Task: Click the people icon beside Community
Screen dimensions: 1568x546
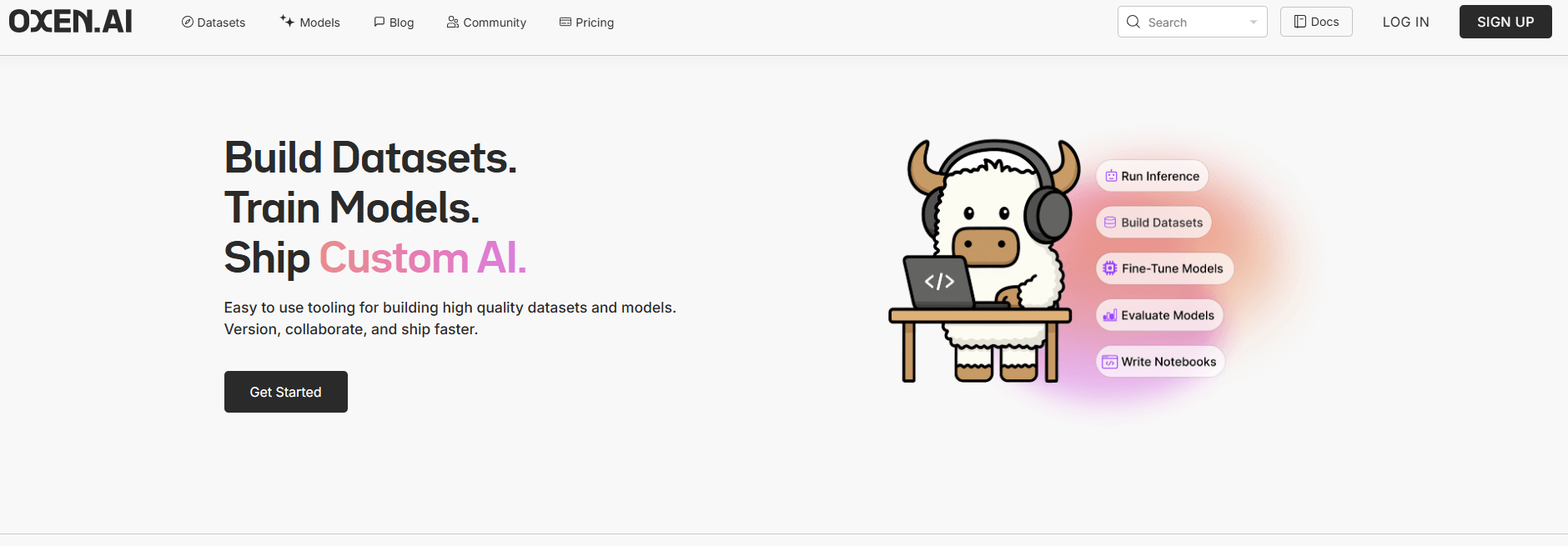Action: point(453,22)
